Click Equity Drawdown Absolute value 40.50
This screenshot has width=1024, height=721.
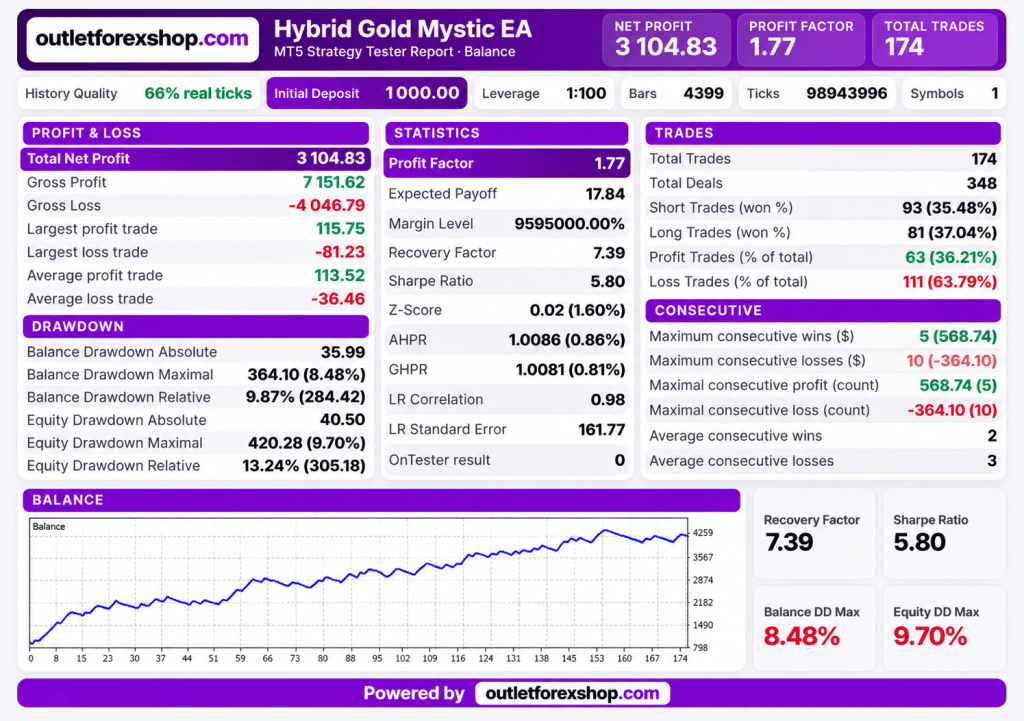(x=343, y=420)
